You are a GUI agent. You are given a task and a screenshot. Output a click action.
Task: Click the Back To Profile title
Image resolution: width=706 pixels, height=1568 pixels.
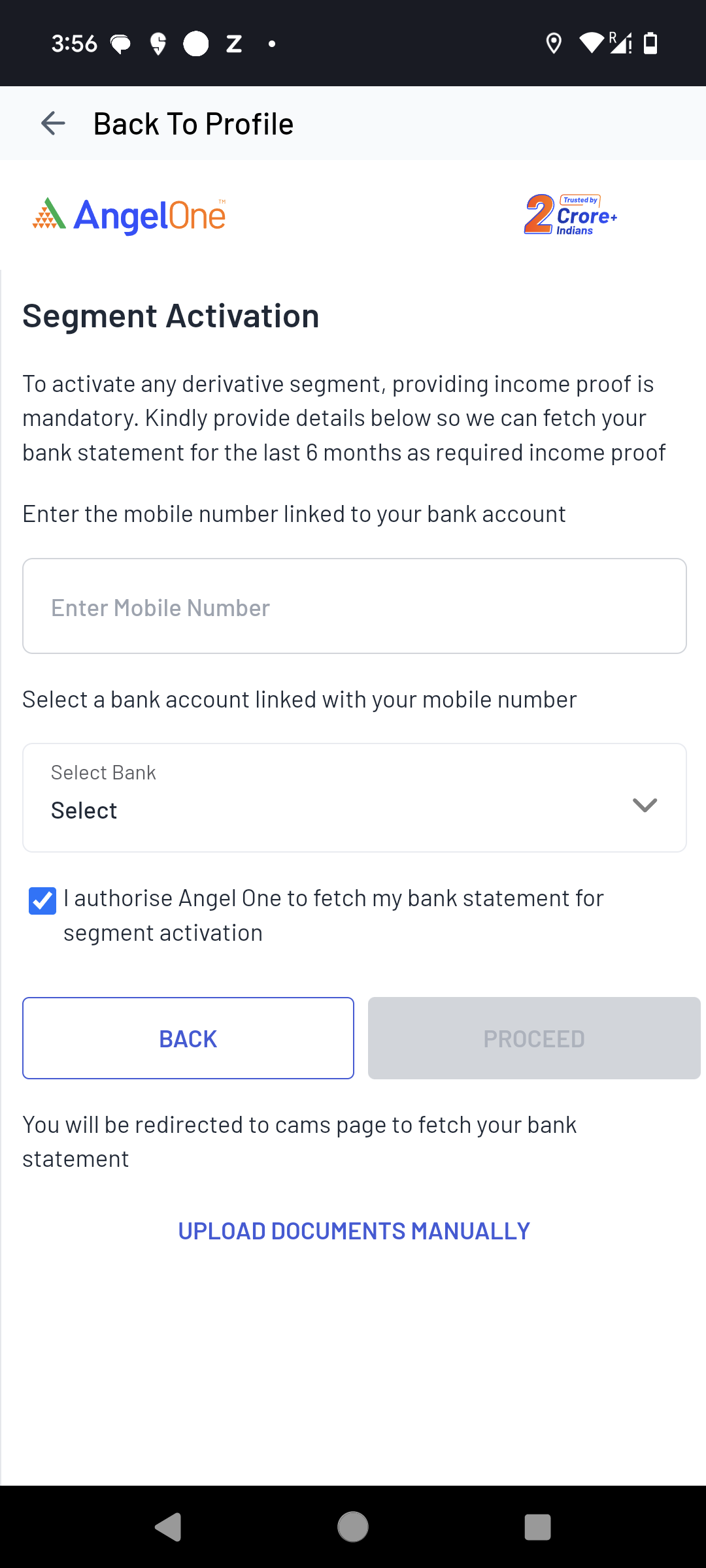[x=193, y=124]
